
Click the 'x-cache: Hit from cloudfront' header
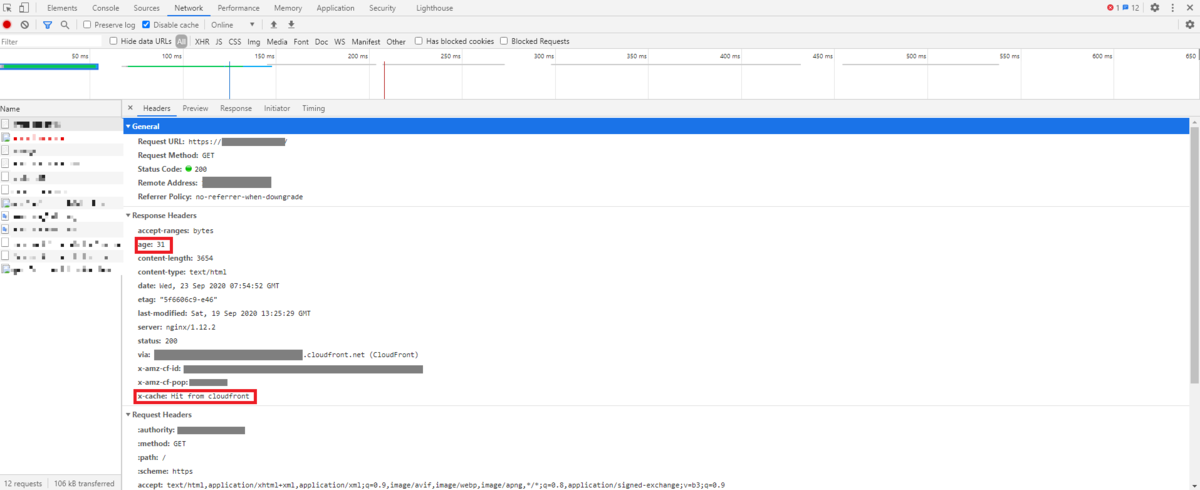[x=194, y=397]
